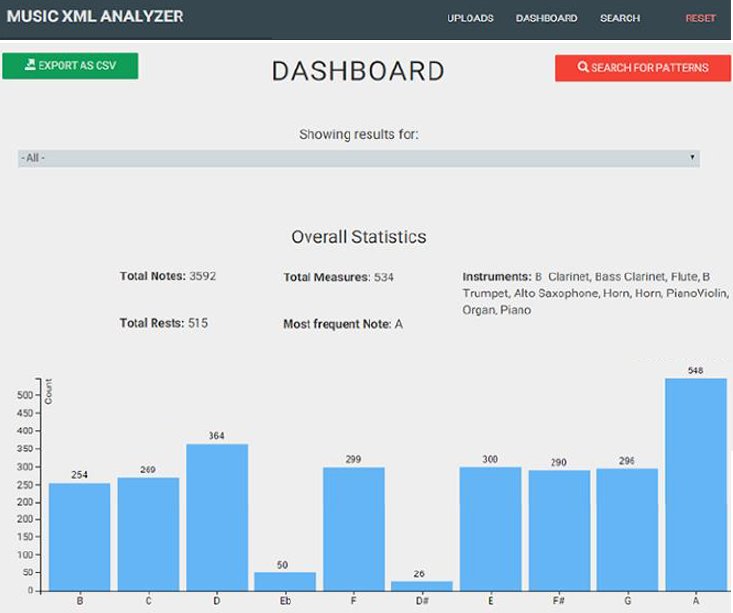This screenshot has width=733, height=613.
Task: Click the 'Total Notes: 3592' text
Action: tap(168, 276)
